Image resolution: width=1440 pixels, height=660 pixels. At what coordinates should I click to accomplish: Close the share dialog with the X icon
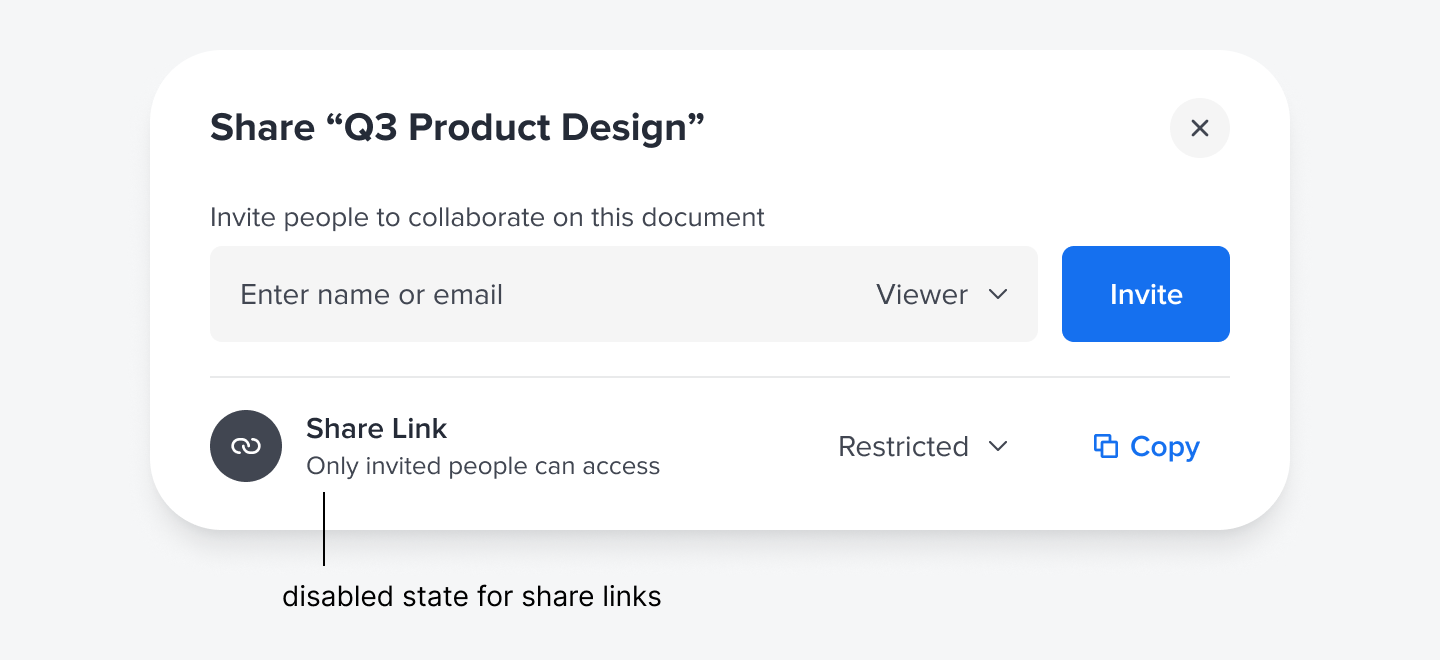pos(1199,128)
